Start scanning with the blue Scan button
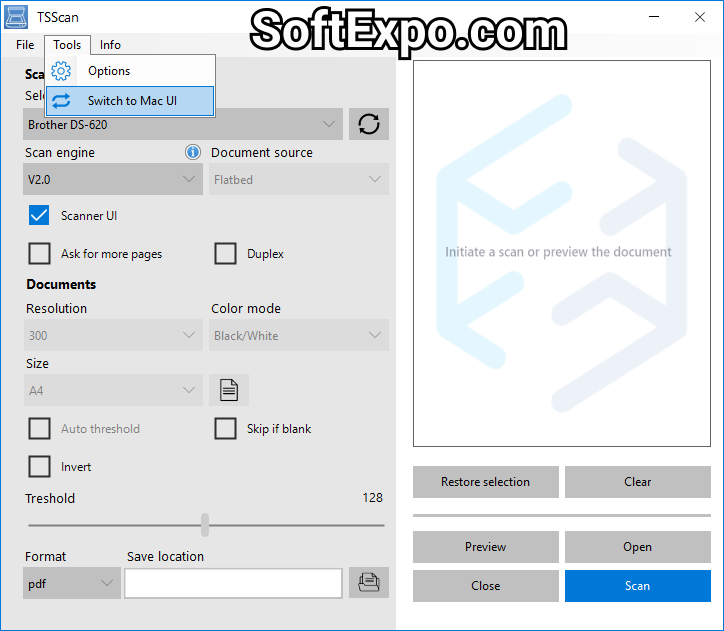 point(638,586)
